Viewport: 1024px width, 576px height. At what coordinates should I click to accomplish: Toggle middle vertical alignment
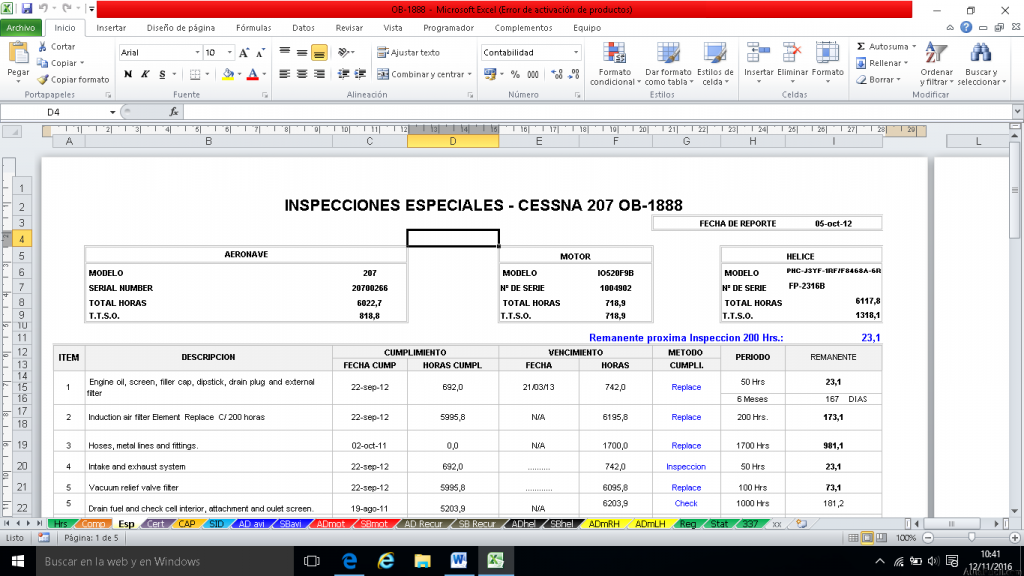pyautogui.click(x=302, y=53)
